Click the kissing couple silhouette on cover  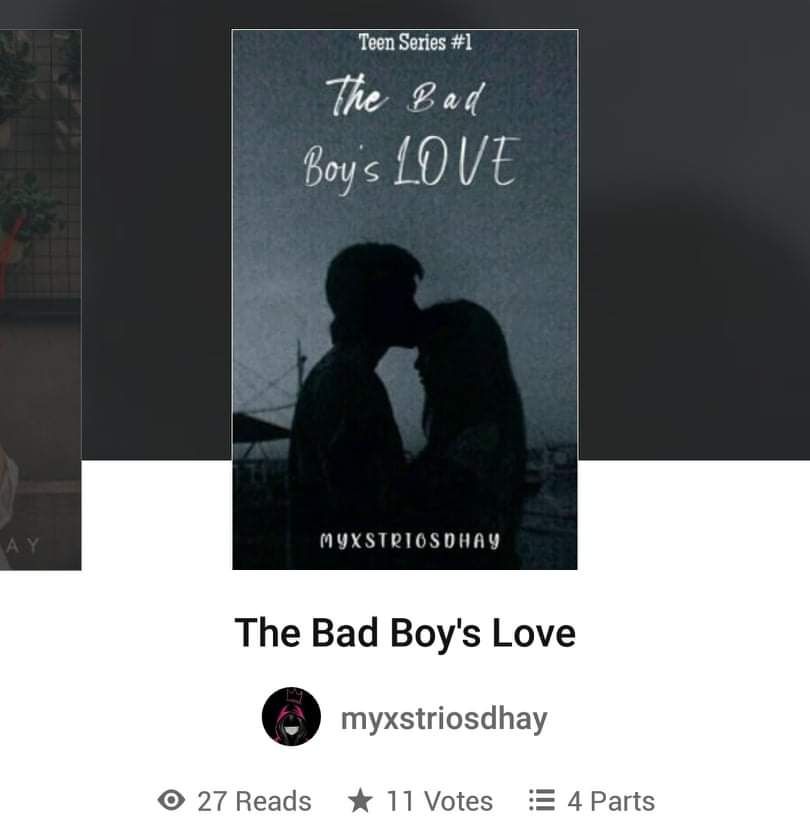pyautogui.click(x=405, y=407)
